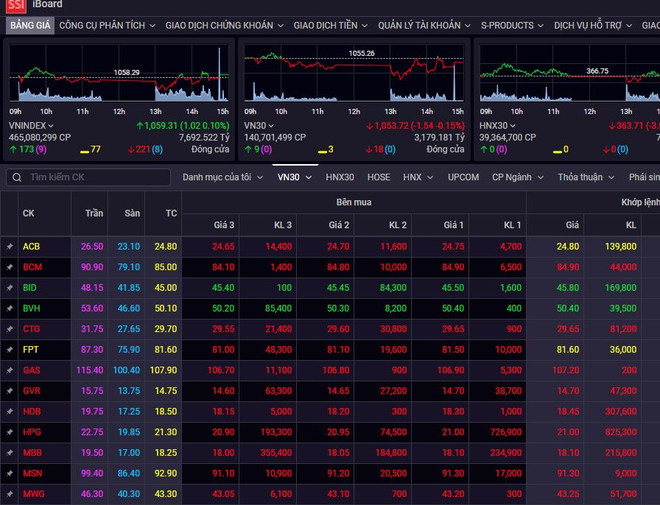Toggle pin on the MSN row
Image resolution: width=660 pixels, height=505 pixels.
tap(9, 473)
